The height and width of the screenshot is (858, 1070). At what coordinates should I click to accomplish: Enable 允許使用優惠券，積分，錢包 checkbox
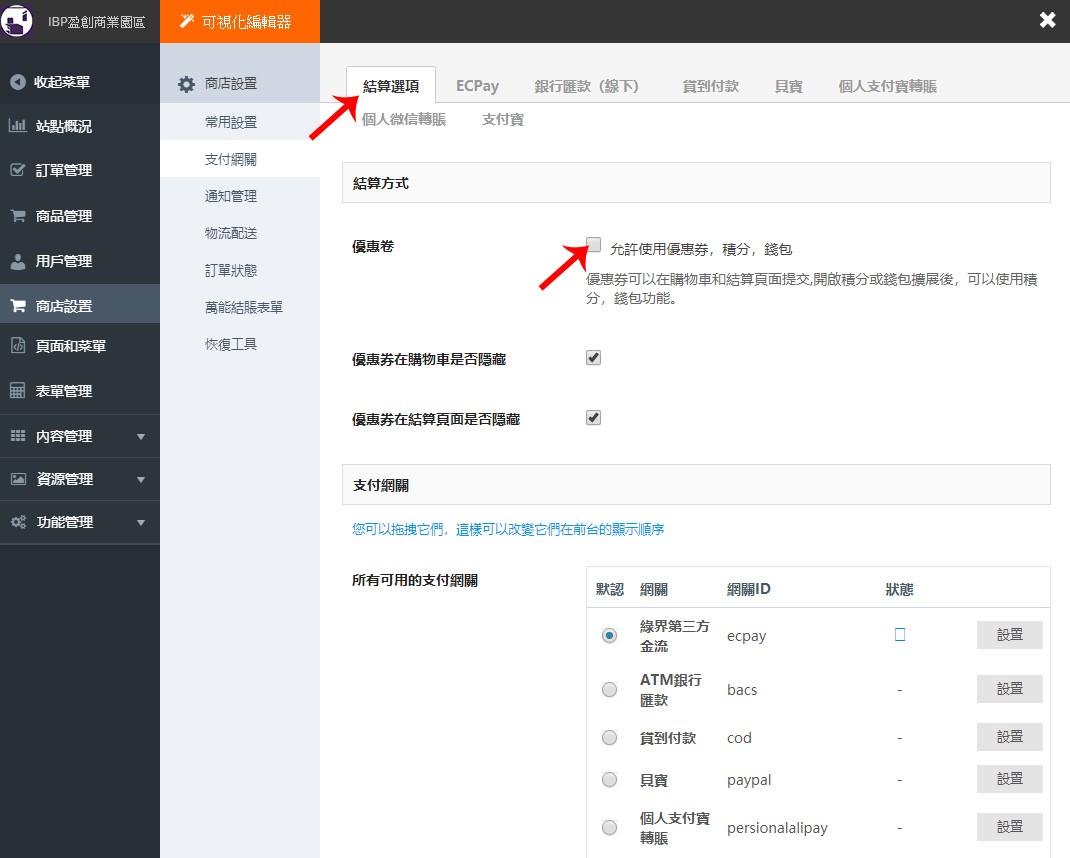[594, 244]
